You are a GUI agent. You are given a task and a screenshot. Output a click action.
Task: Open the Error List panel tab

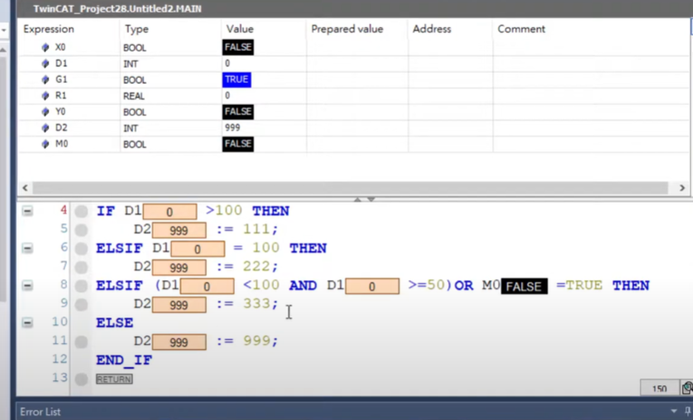(x=40, y=411)
